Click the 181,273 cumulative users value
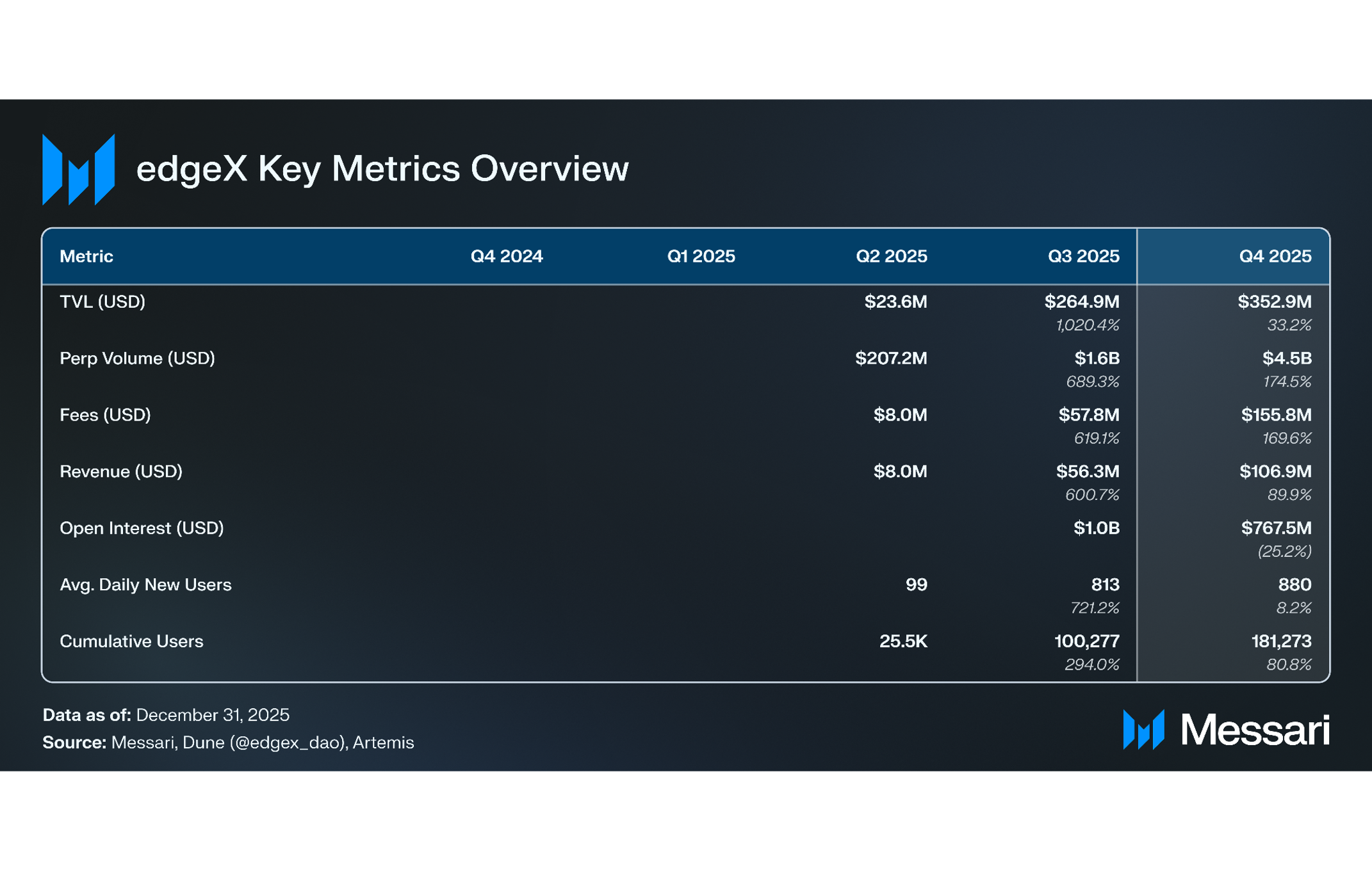1372x870 pixels. 1281,641
